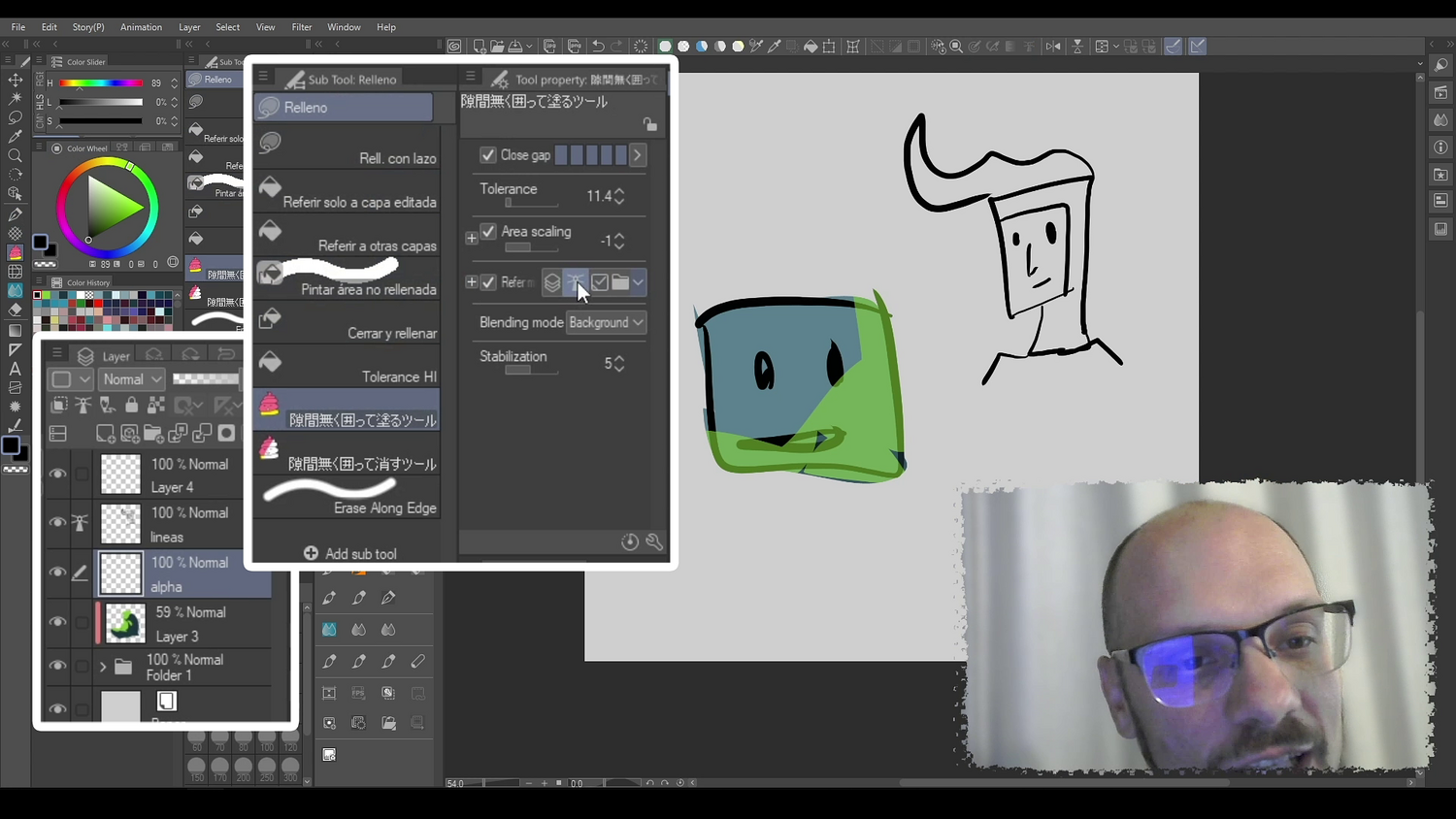Click the Close gap level arrow

(x=638, y=155)
